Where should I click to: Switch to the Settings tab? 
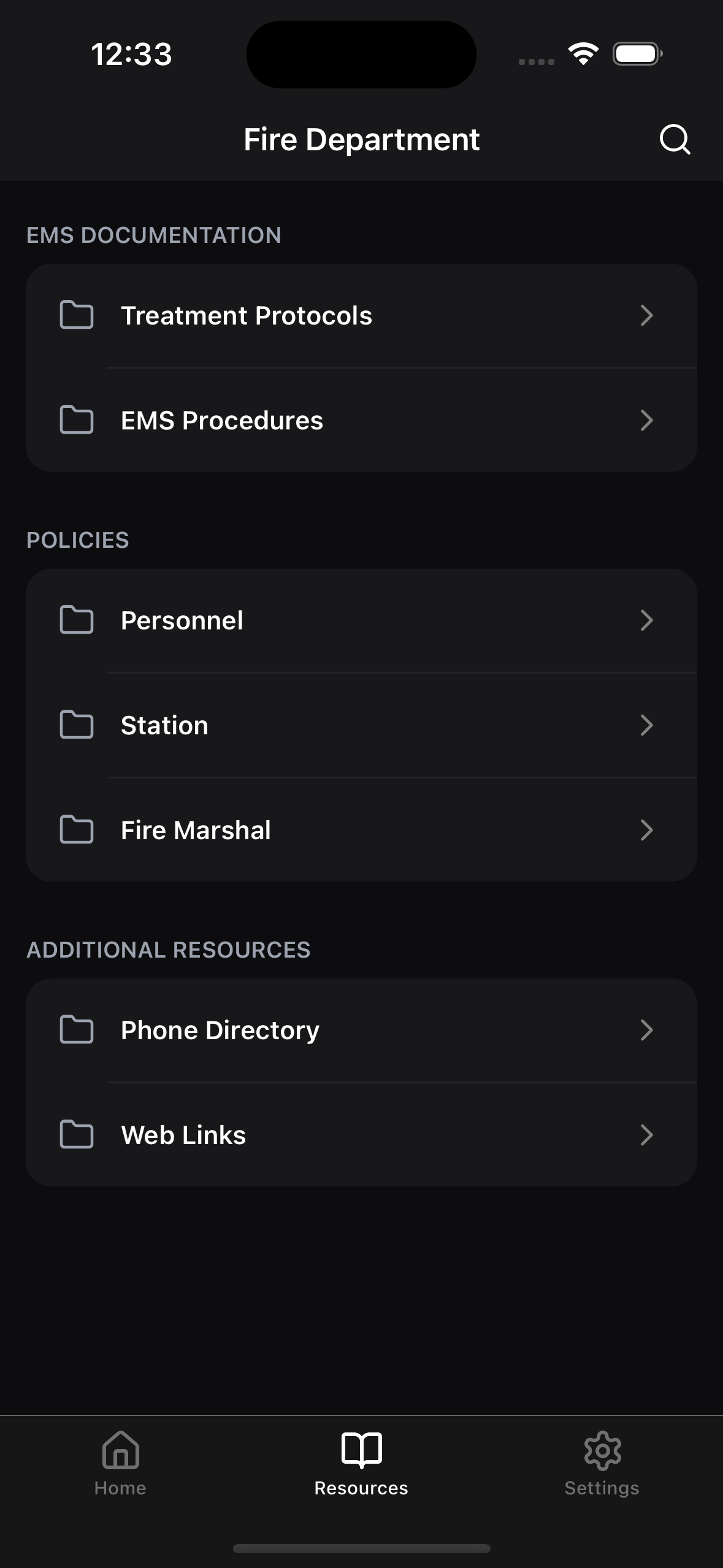tap(602, 1464)
